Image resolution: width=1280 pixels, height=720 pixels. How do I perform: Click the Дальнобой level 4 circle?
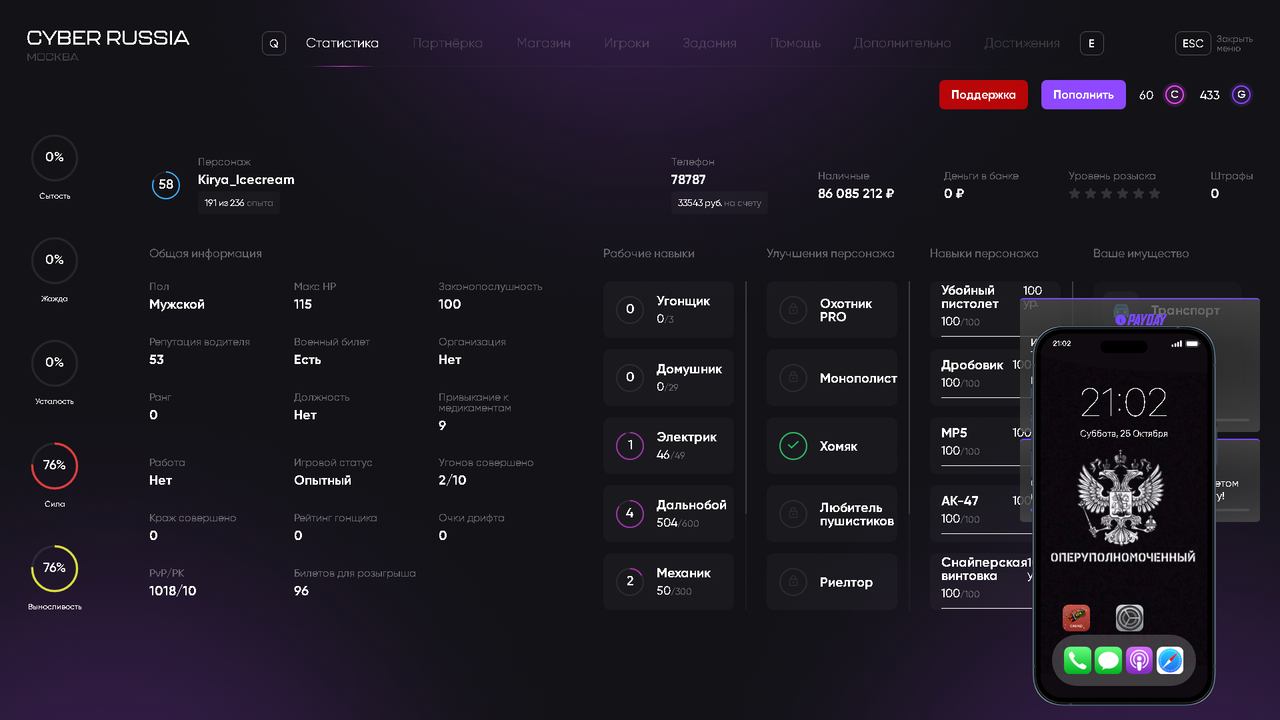[x=630, y=514]
